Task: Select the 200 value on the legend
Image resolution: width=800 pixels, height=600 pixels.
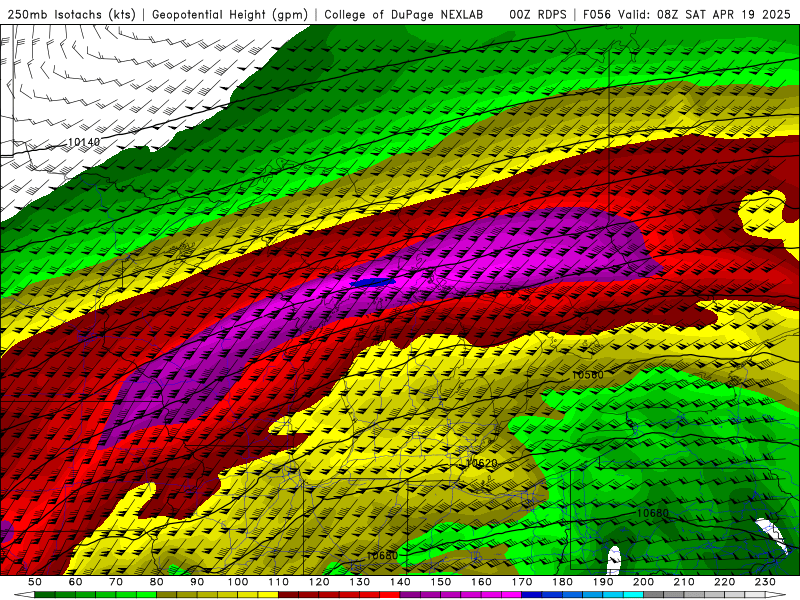Action: point(643,582)
